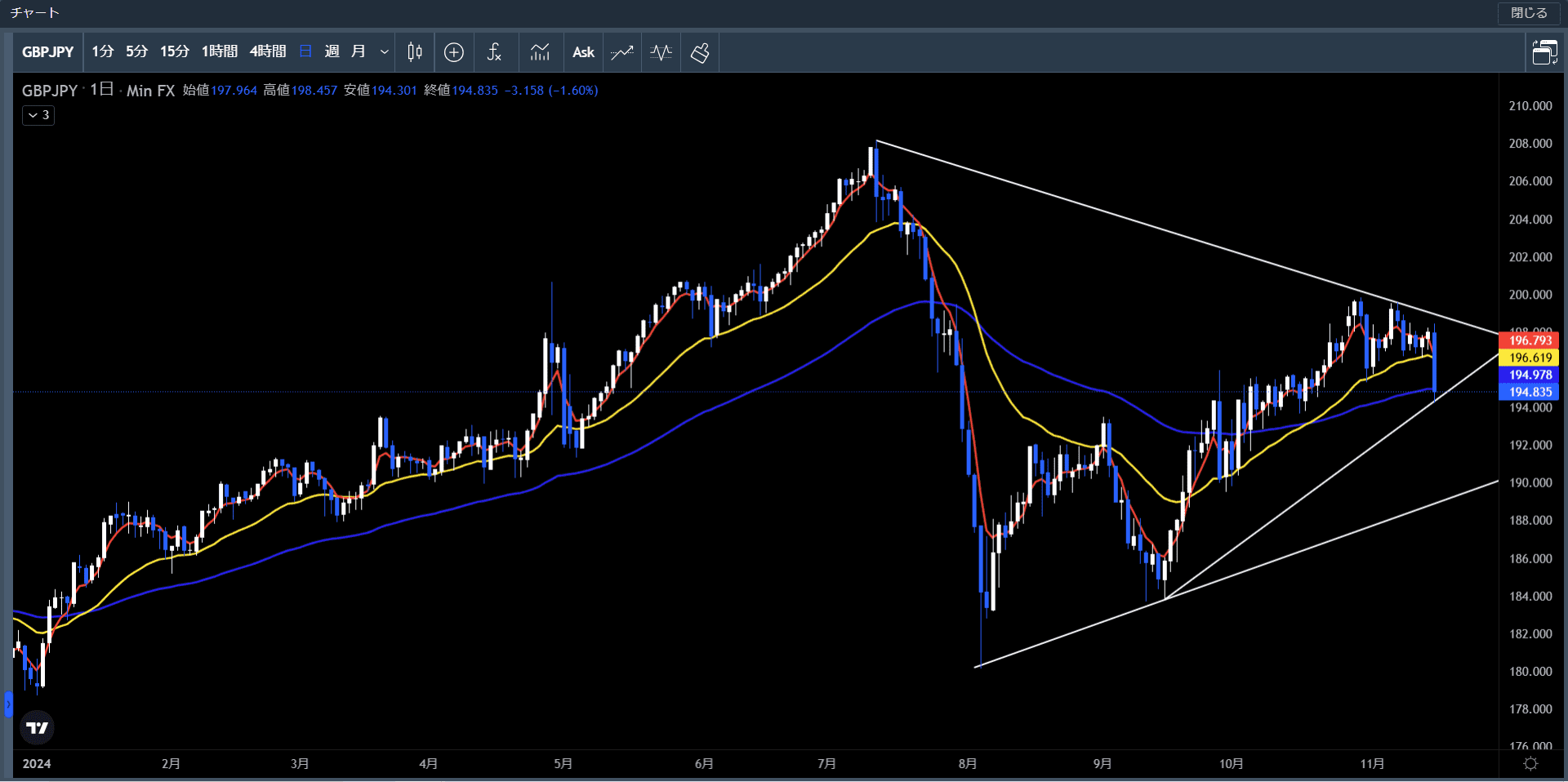Image resolution: width=1568 pixels, height=782 pixels.
Task: Click the dashed trend arrow icon
Action: tap(622, 52)
